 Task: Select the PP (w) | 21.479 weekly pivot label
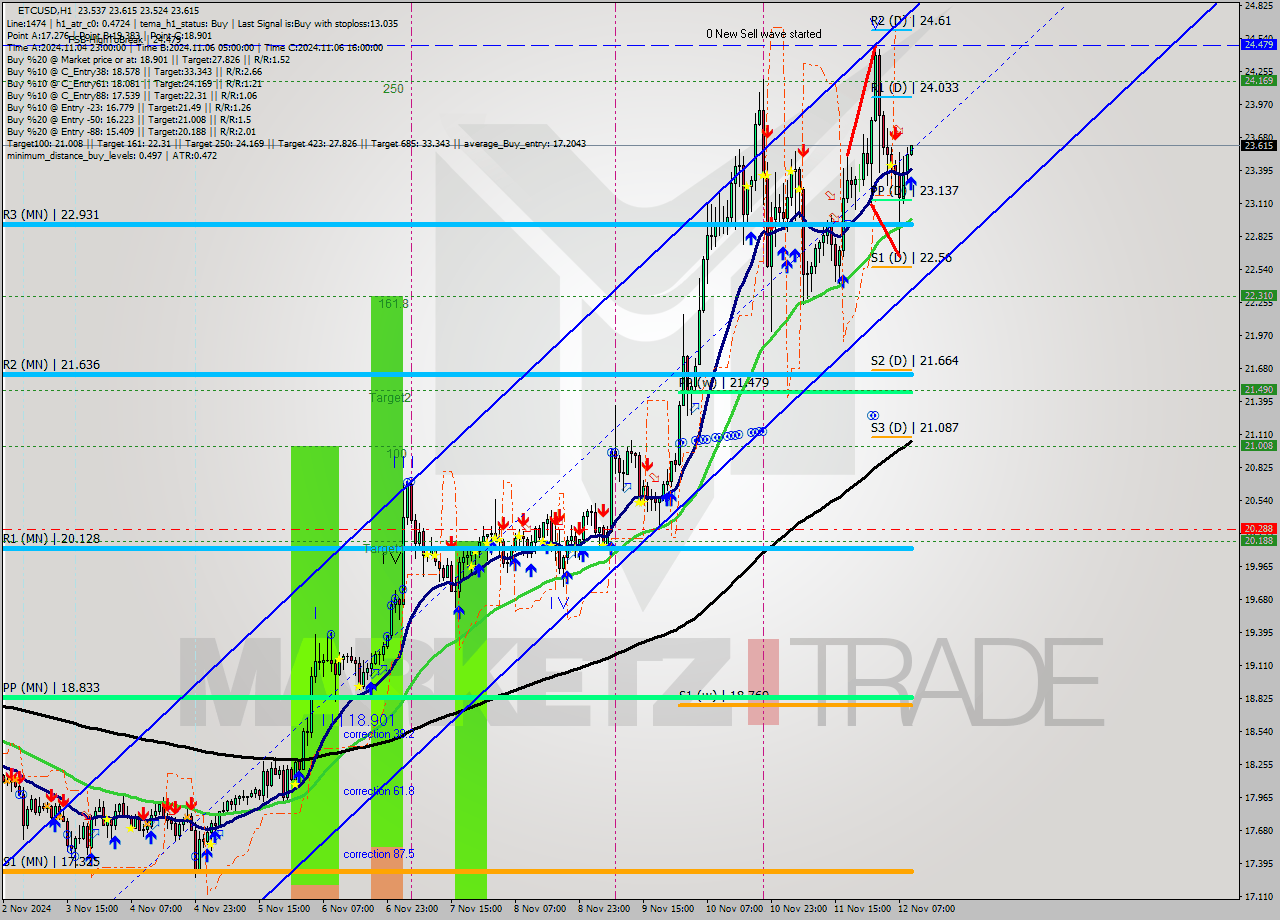[x=724, y=383]
